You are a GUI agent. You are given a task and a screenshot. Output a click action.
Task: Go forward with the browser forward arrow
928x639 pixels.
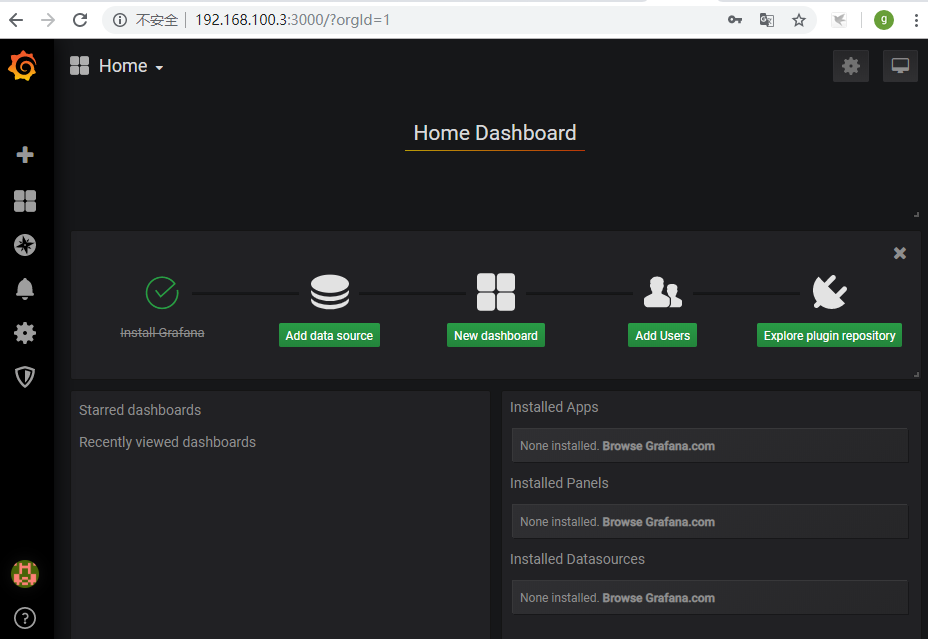(48, 20)
